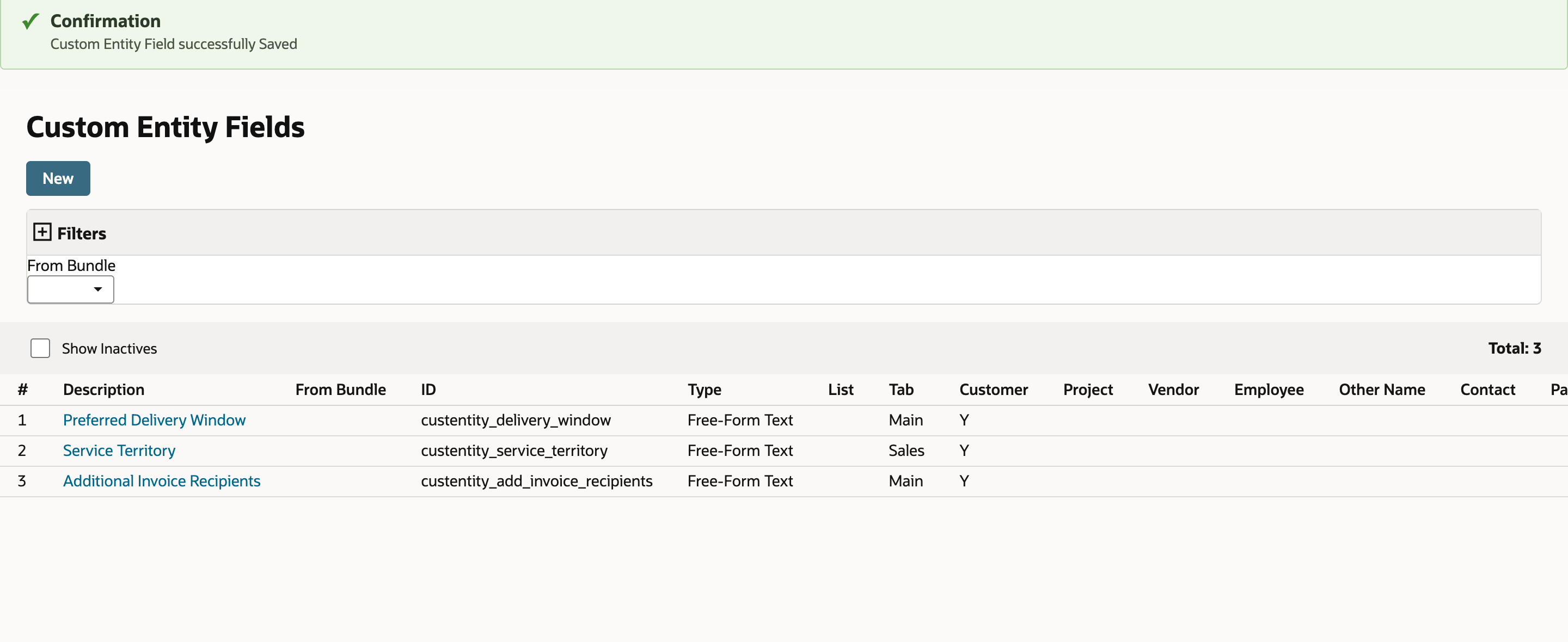Expand the Filters section plus icon
This screenshot has width=1568, height=642.
[x=42, y=232]
